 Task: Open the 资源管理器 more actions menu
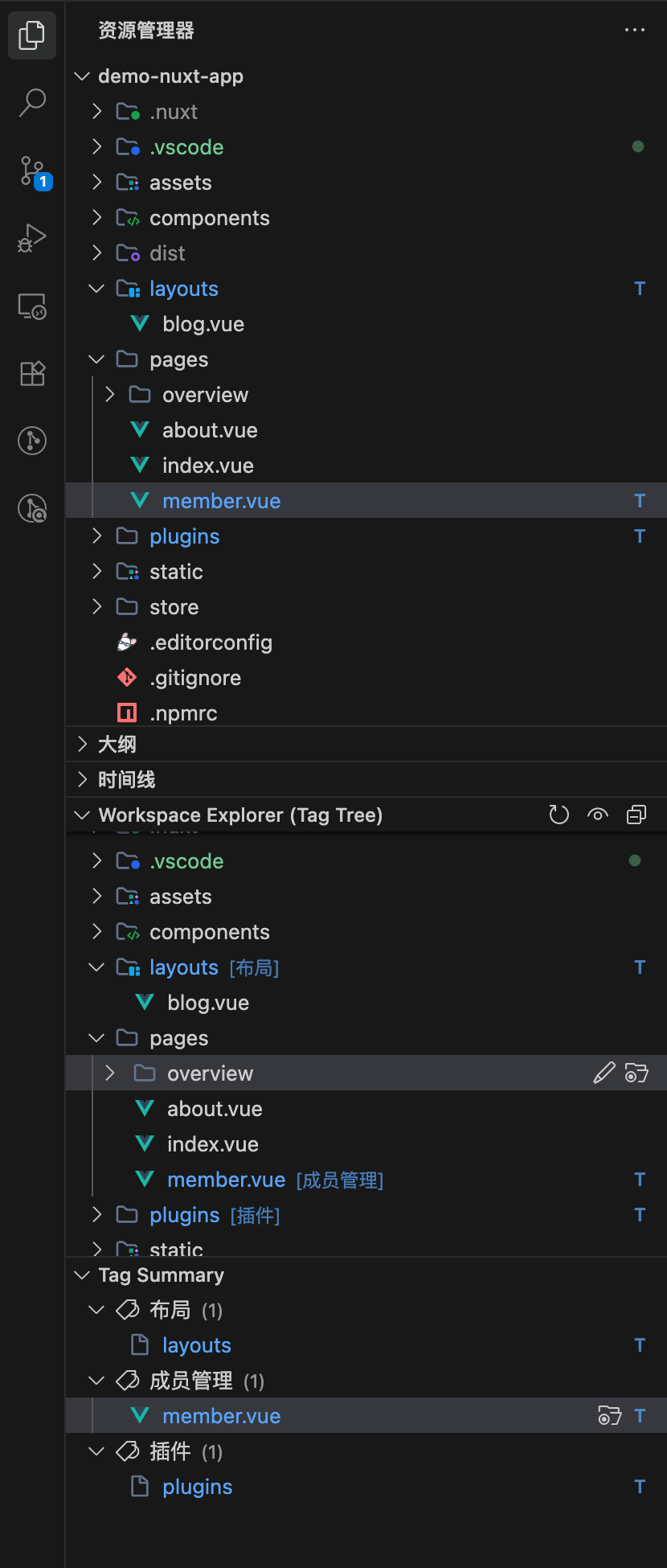coord(634,30)
